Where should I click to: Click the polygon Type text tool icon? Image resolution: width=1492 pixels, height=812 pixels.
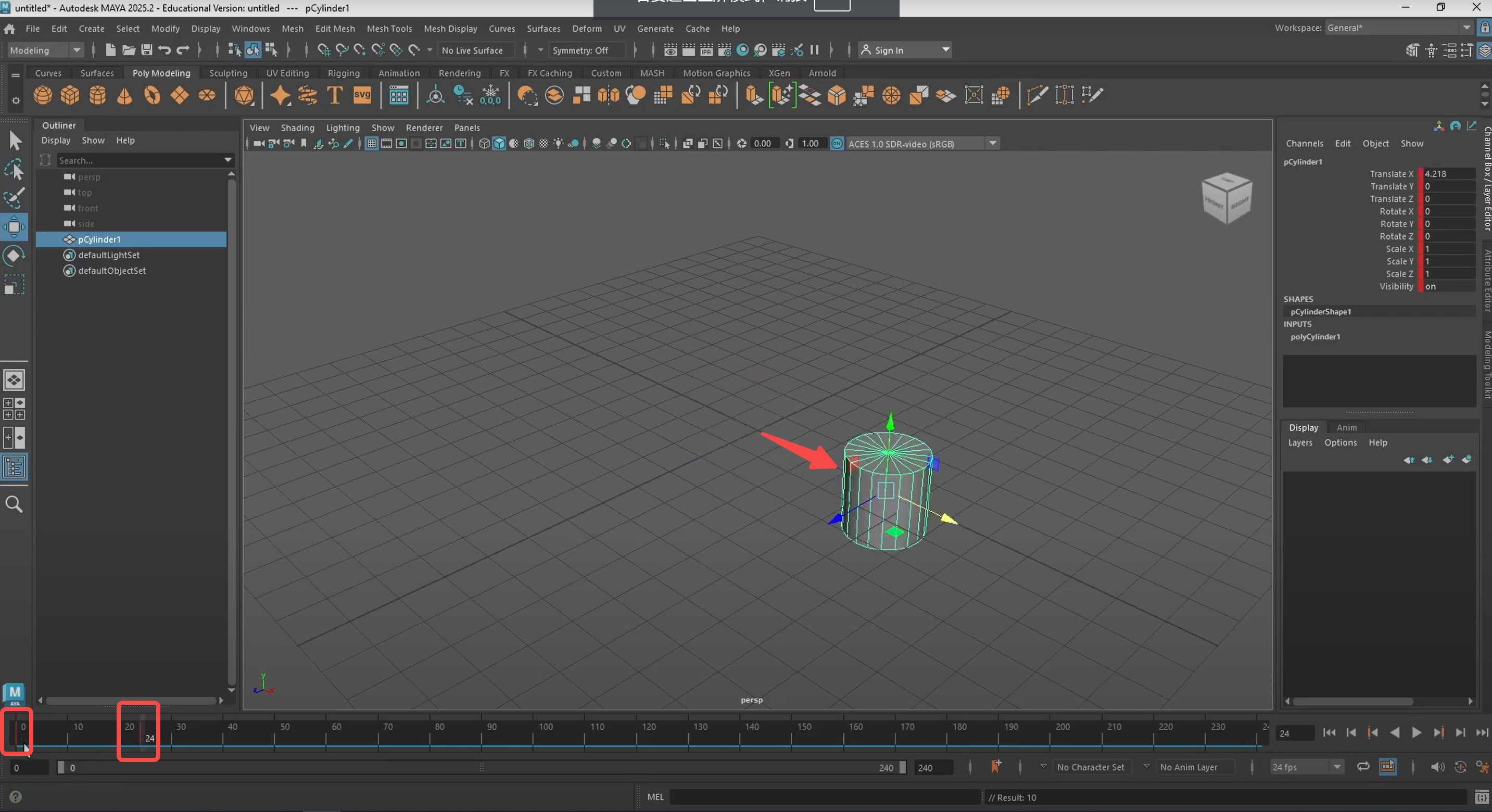(335, 95)
